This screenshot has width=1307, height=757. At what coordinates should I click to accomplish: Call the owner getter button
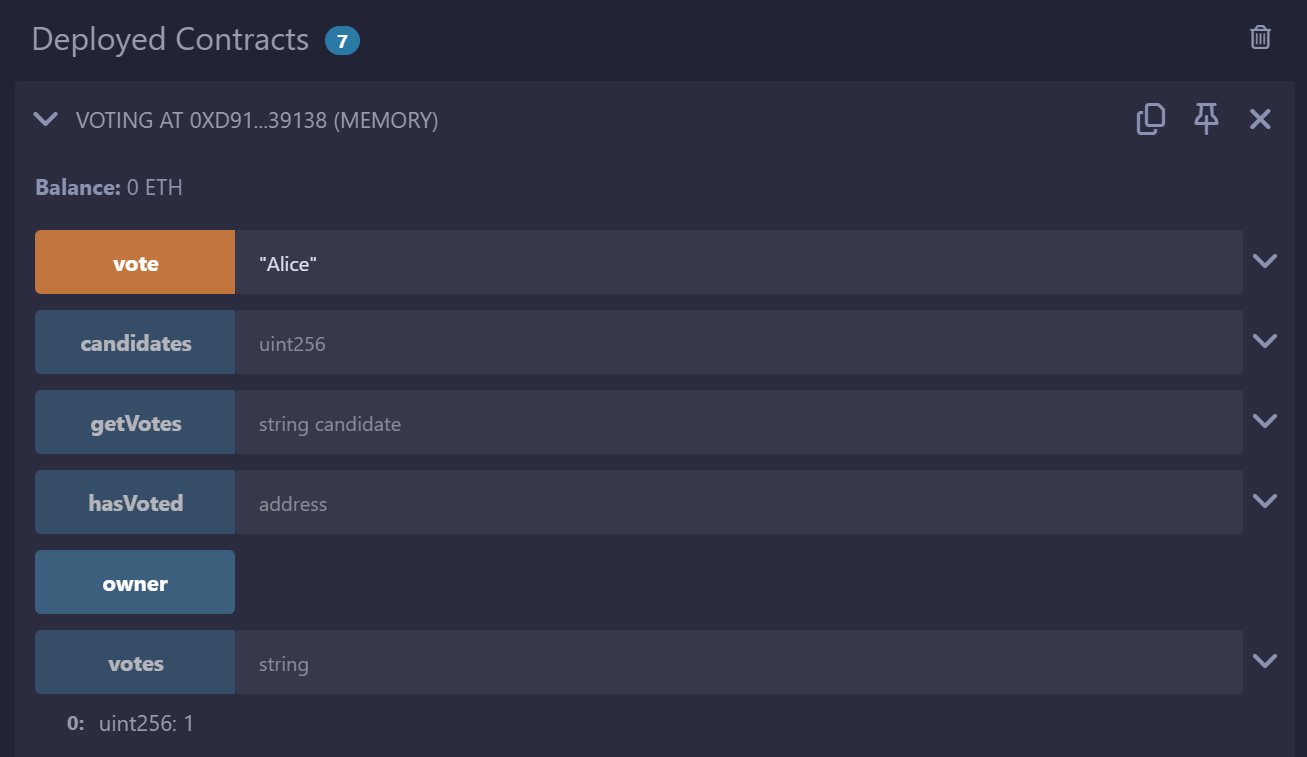point(135,582)
